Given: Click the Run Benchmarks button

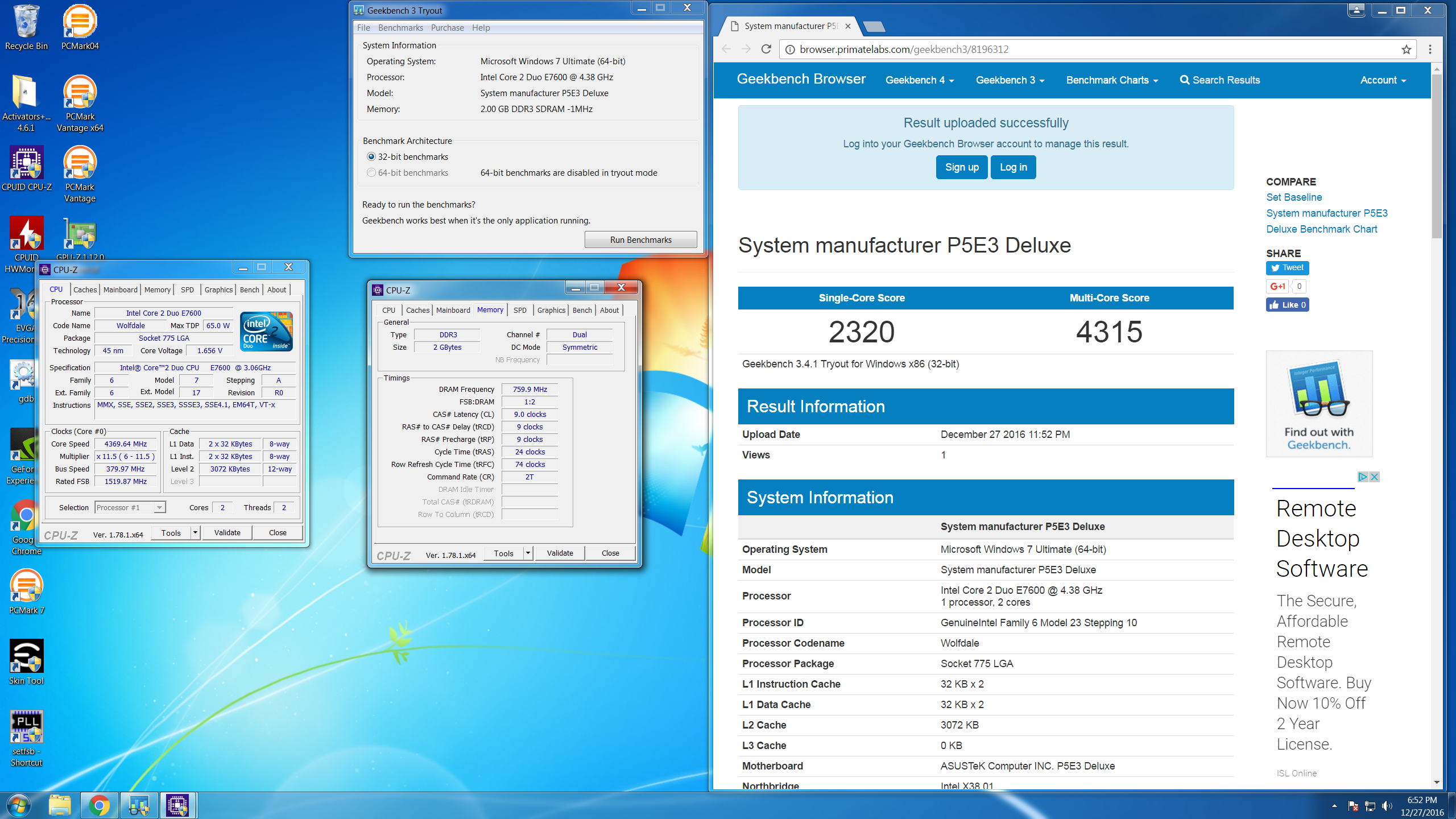Looking at the screenshot, I should pyautogui.click(x=640, y=240).
